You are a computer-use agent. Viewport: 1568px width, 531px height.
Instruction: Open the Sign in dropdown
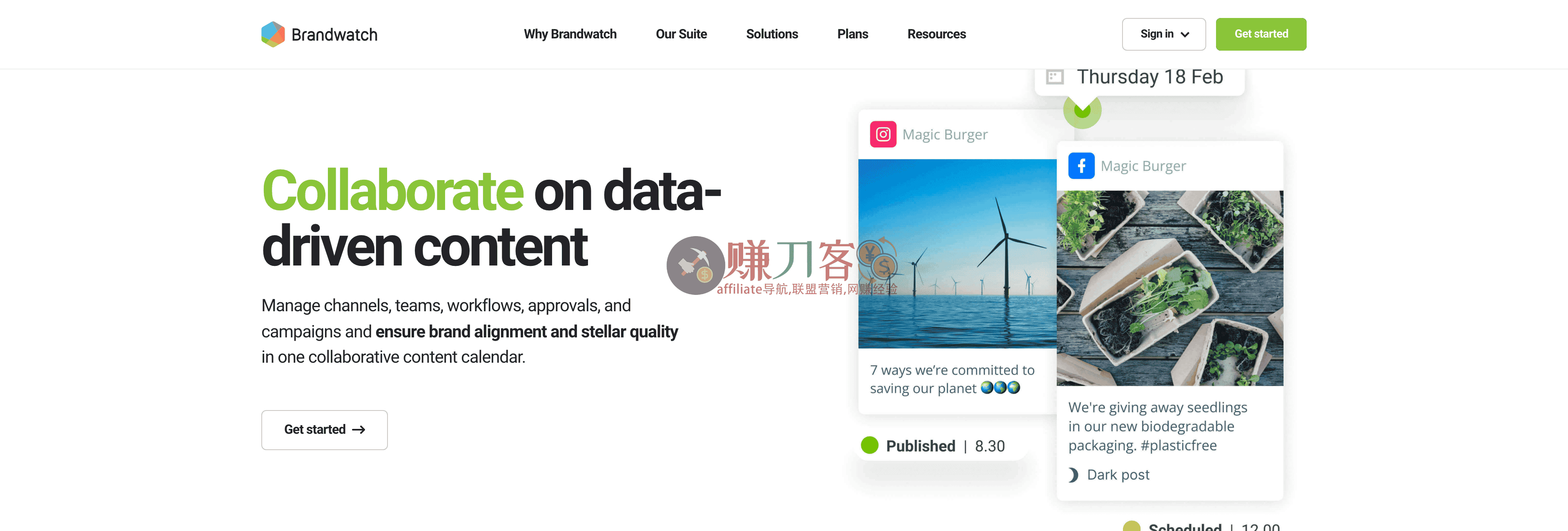coord(1163,34)
